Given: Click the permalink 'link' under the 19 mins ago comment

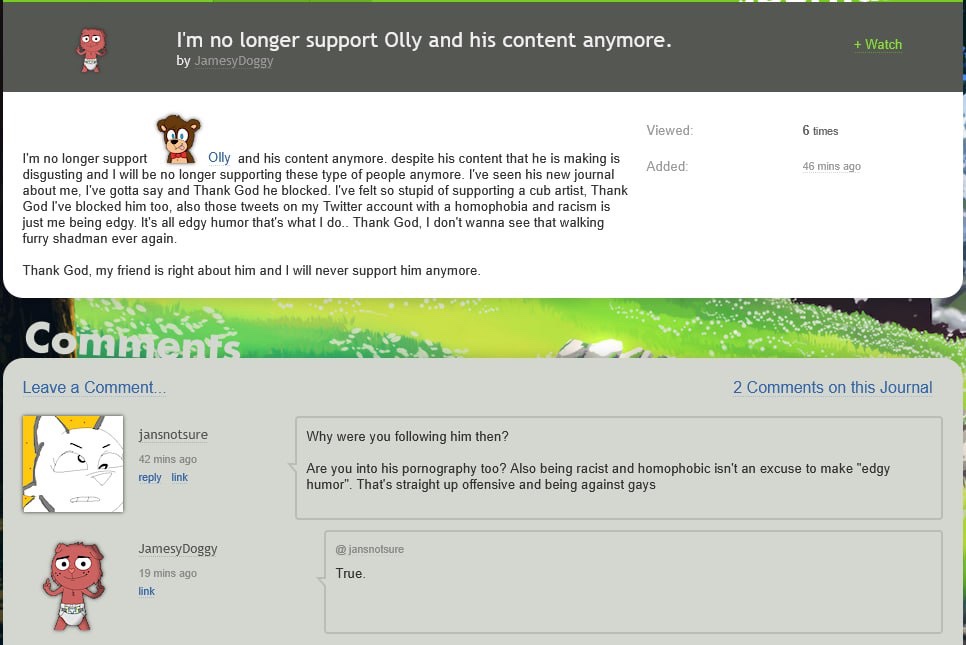Looking at the screenshot, I should coord(146,592).
